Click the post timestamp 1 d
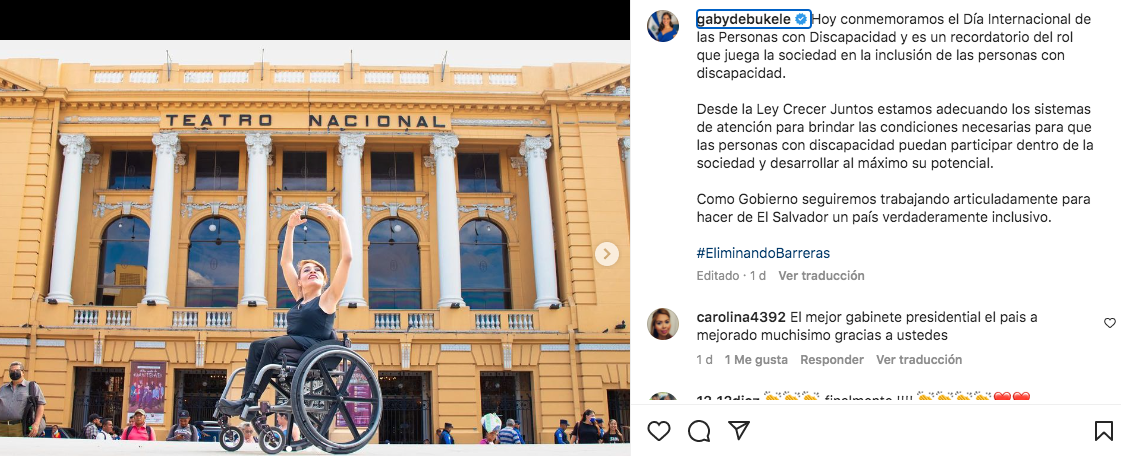The width and height of the screenshot is (1121, 456). (758, 275)
